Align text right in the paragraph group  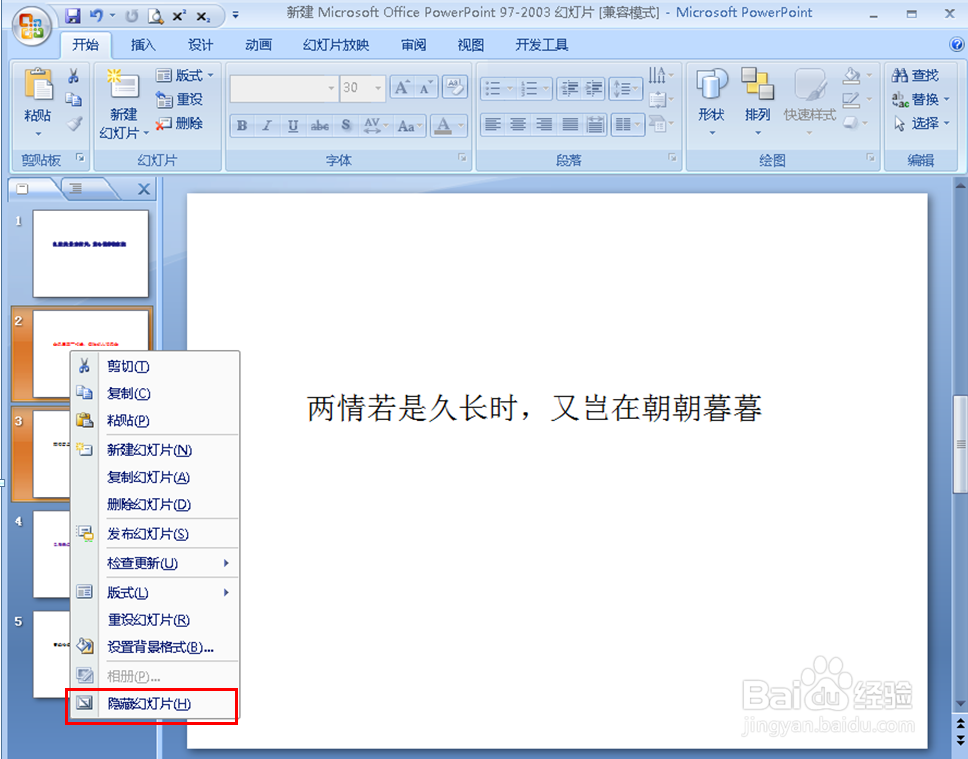[544, 125]
